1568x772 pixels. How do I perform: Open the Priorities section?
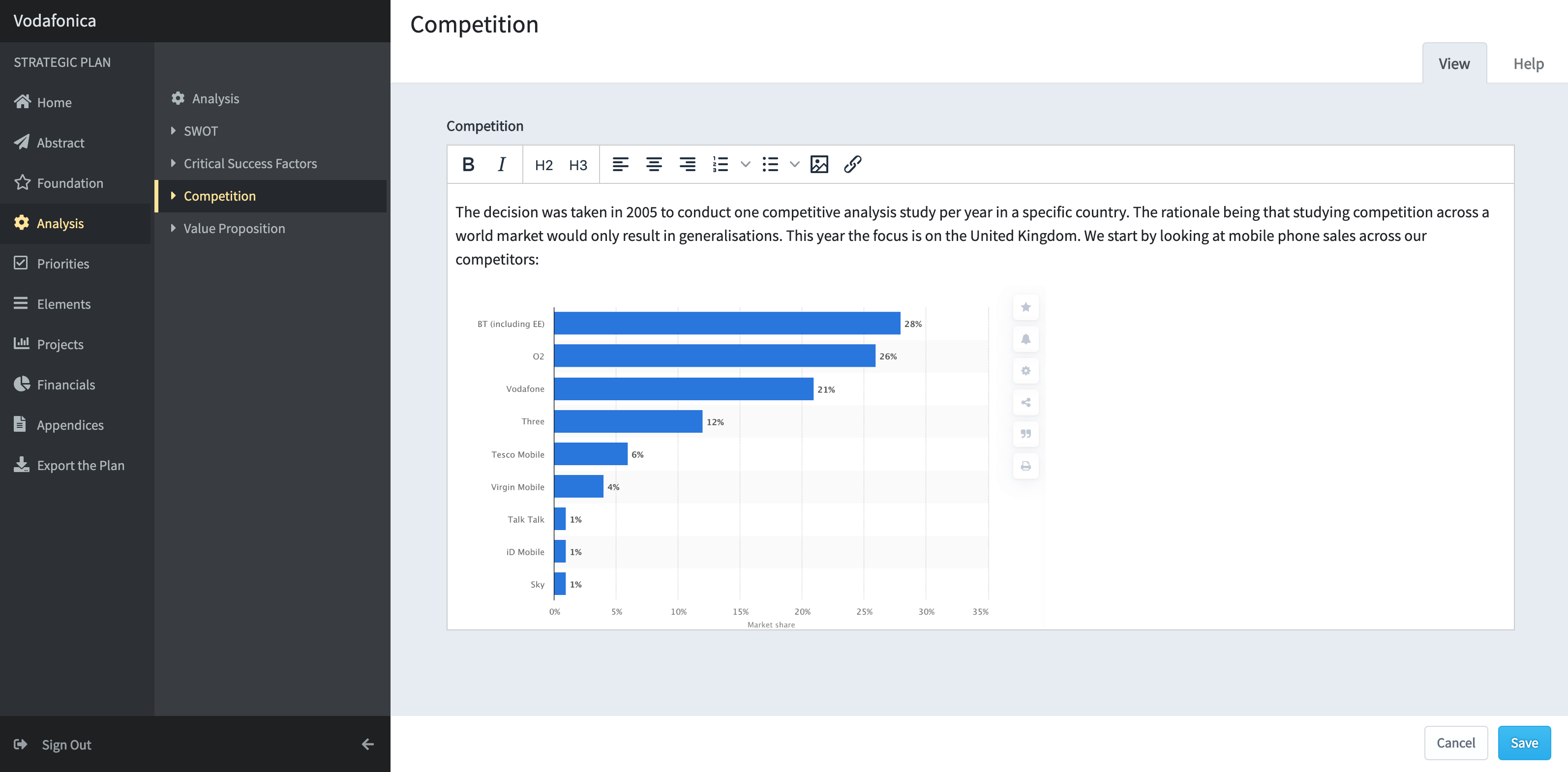[75, 264]
